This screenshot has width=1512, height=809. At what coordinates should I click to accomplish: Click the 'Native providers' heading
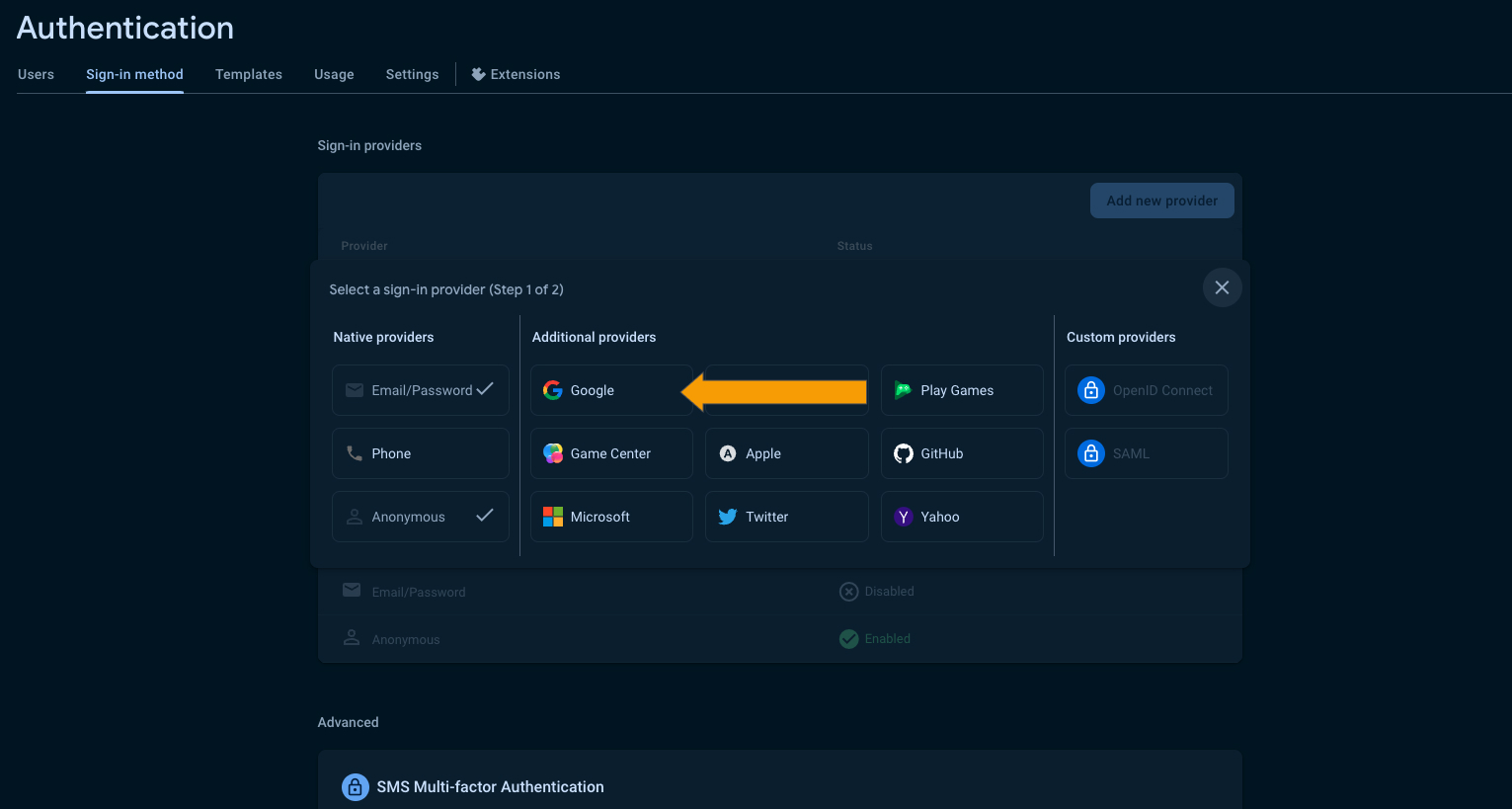pos(383,337)
